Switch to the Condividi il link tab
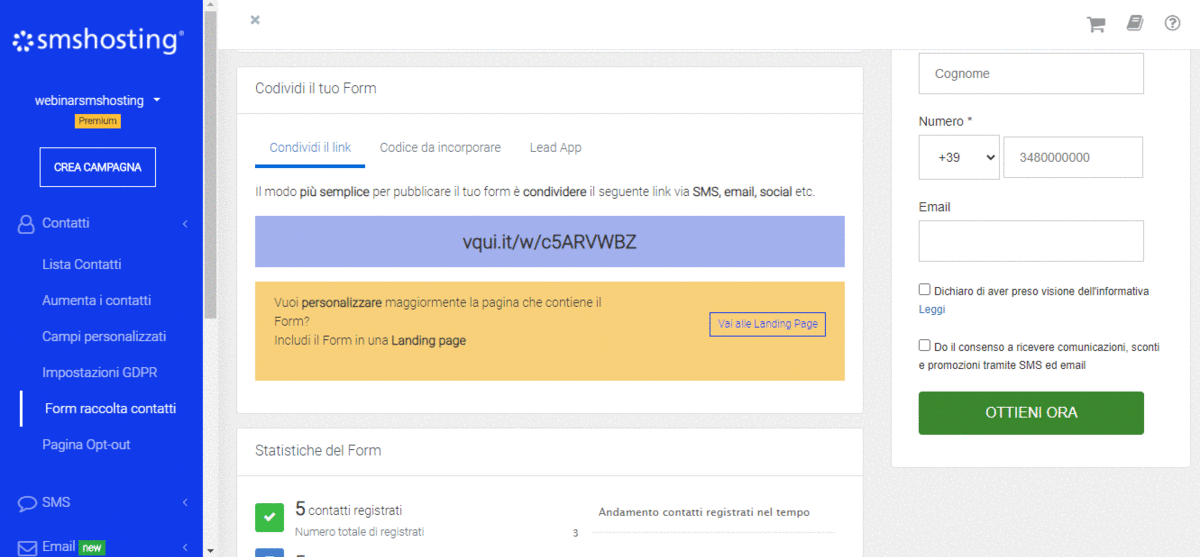The width and height of the screenshot is (1200, 557). tap(310, 147)
